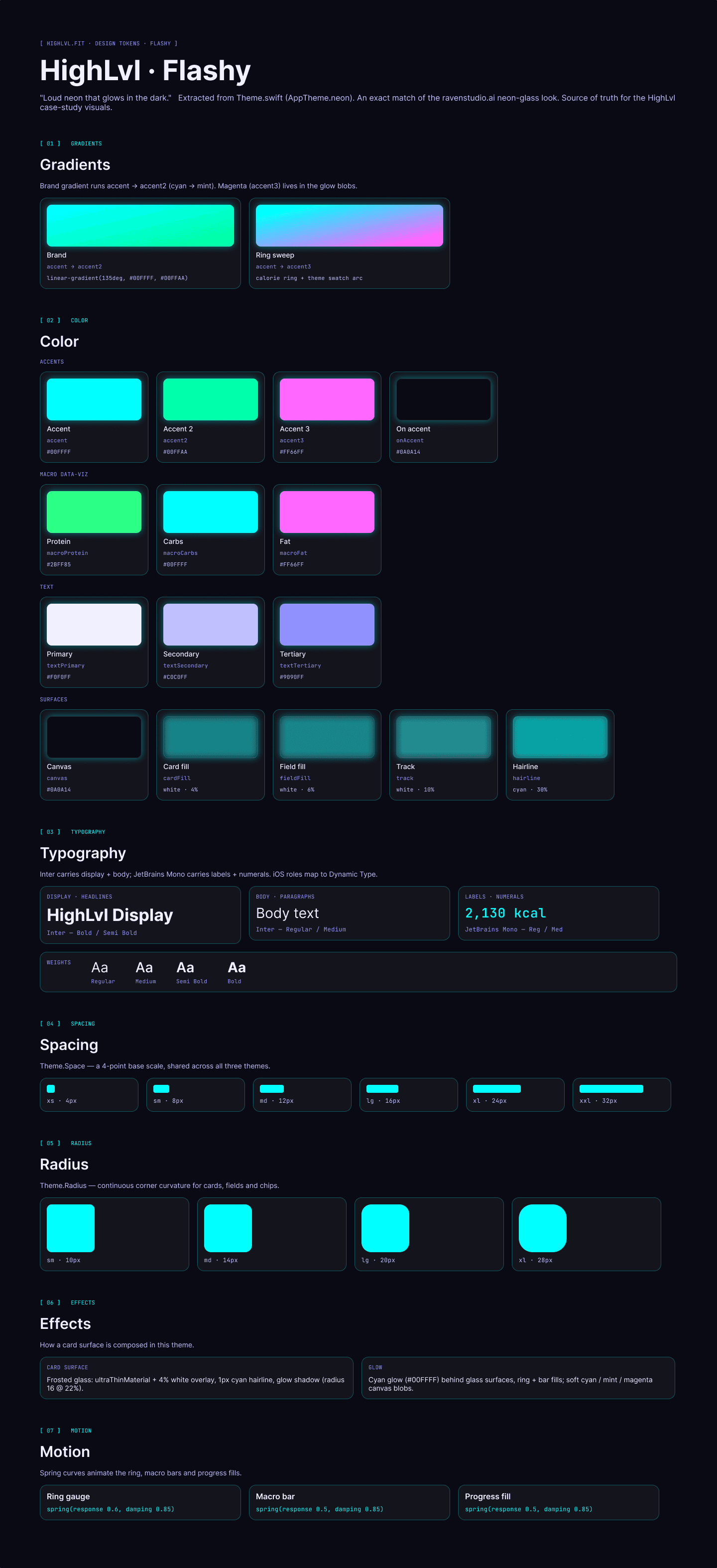Choose the Field fill surface swatch

click(x=327, y=737)
